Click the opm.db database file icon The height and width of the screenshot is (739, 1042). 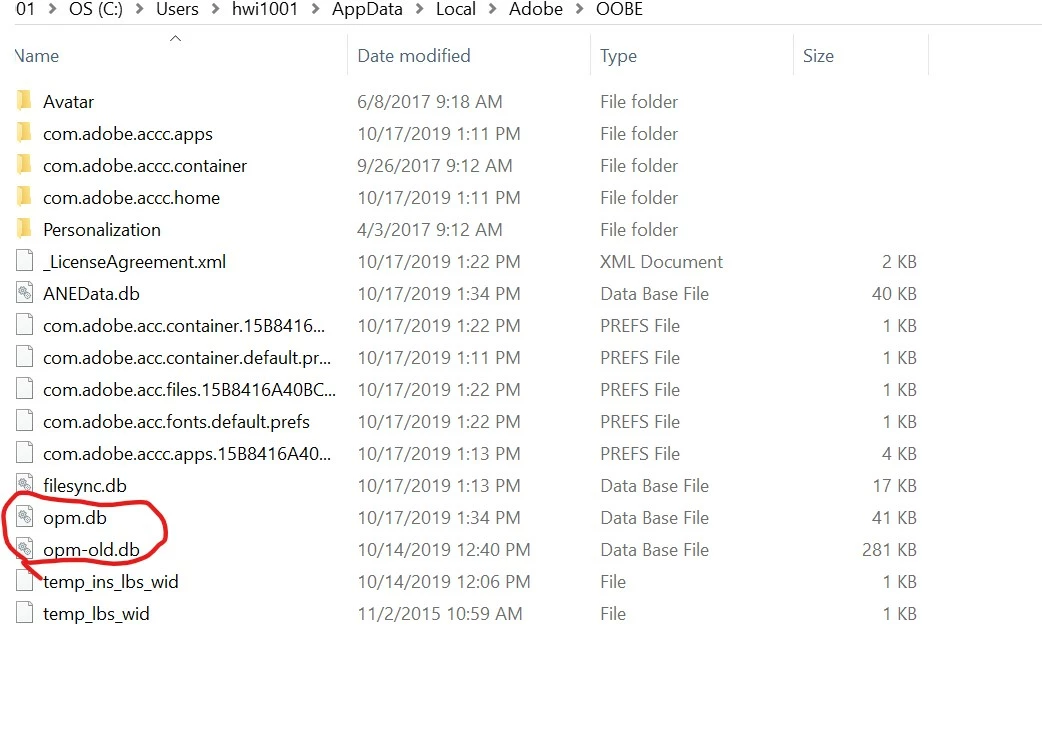click(25, 516)
